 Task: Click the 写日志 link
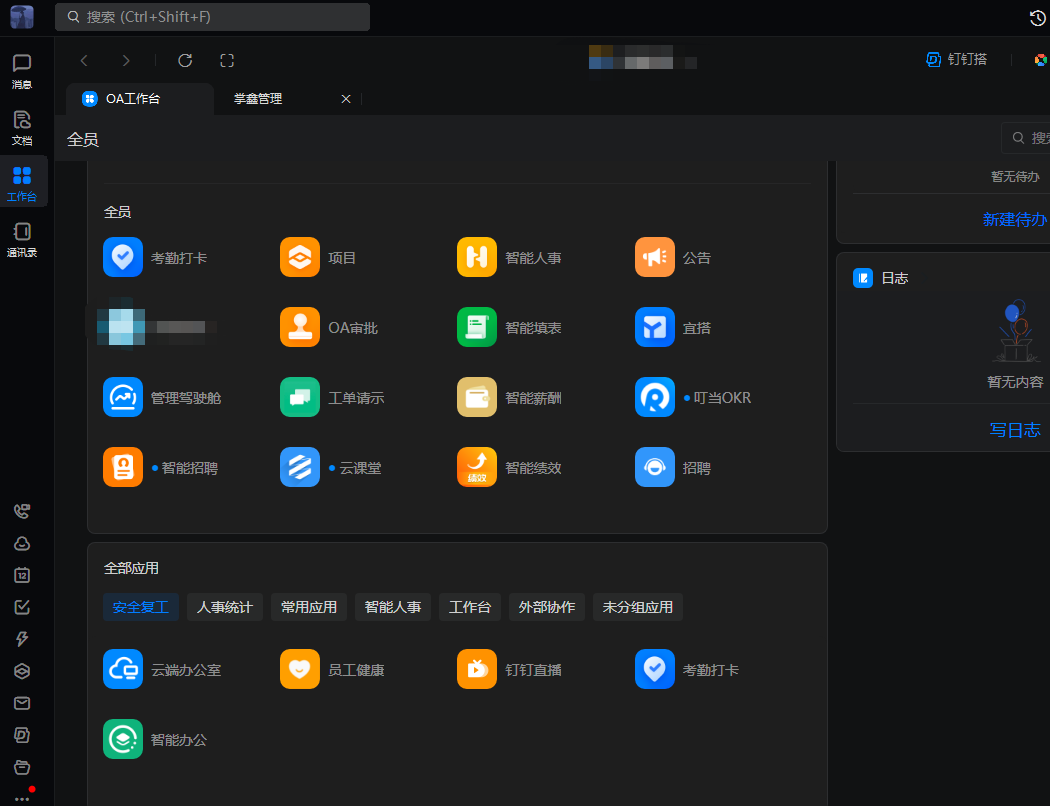1015,430
